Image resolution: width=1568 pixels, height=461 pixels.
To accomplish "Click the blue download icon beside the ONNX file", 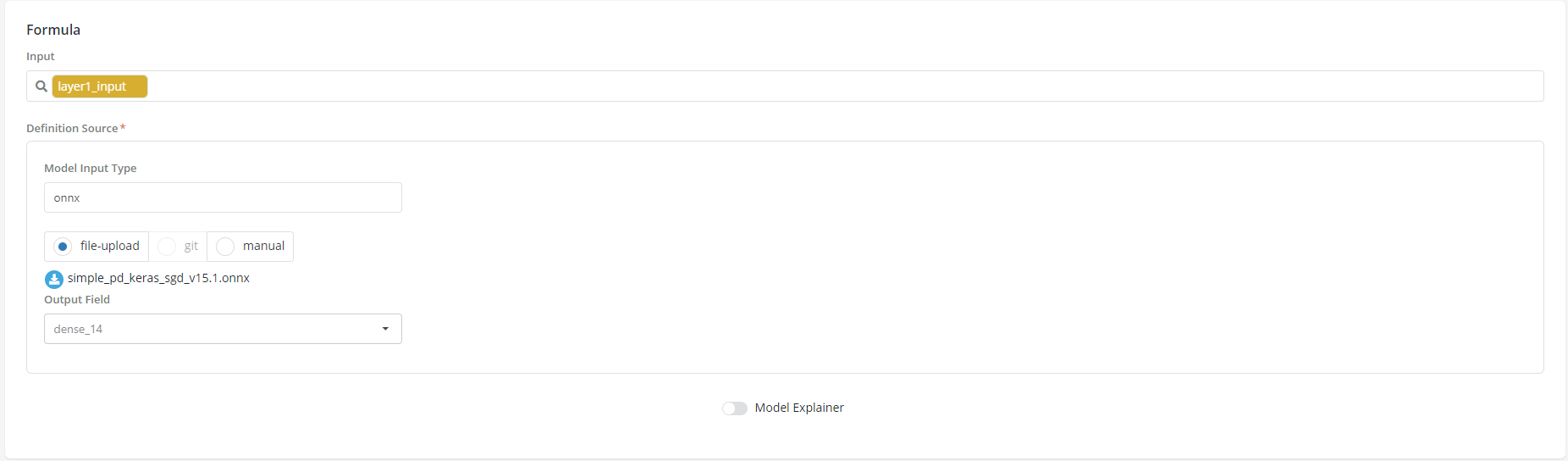I will click(x=54, y=279).
